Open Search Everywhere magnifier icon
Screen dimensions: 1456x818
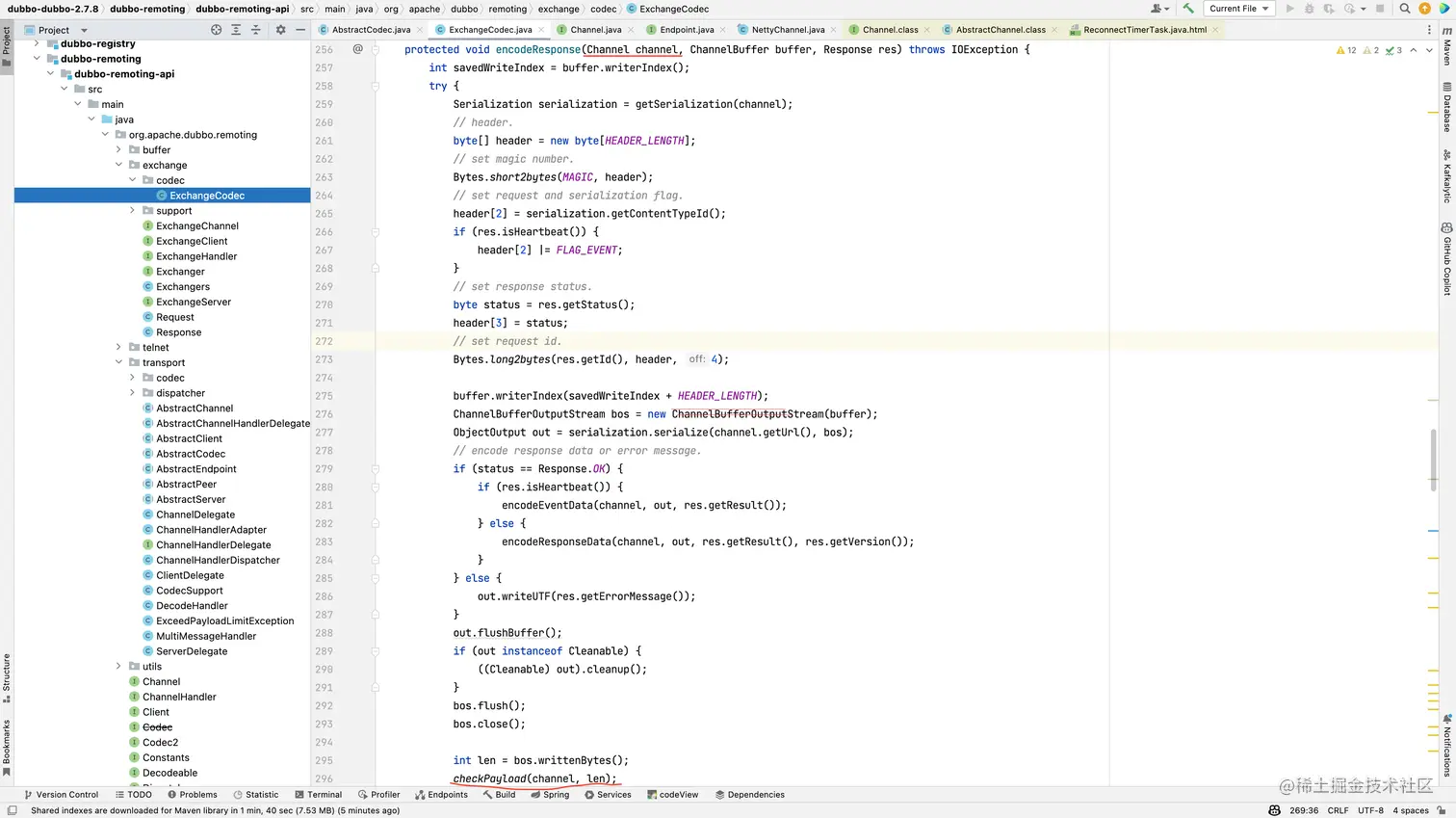pos(1405,9)
